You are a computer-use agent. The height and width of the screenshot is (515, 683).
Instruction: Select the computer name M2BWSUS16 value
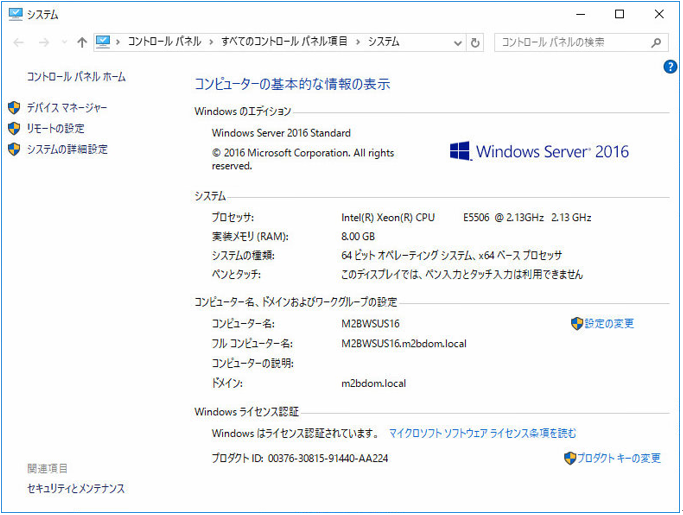(370, 324)
